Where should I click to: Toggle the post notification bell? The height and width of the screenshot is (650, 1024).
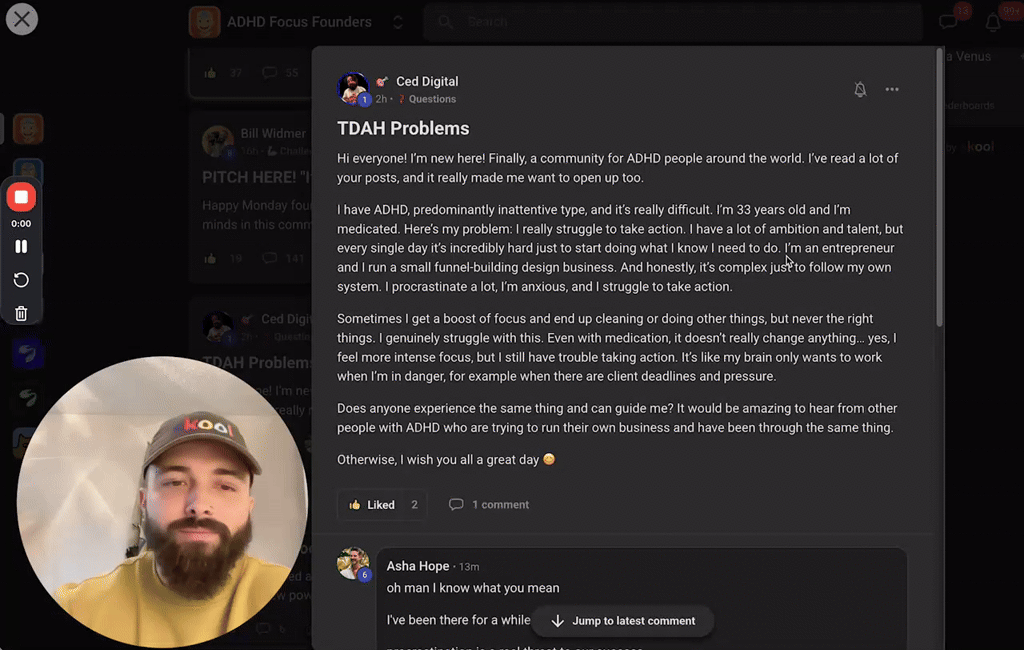860,90
